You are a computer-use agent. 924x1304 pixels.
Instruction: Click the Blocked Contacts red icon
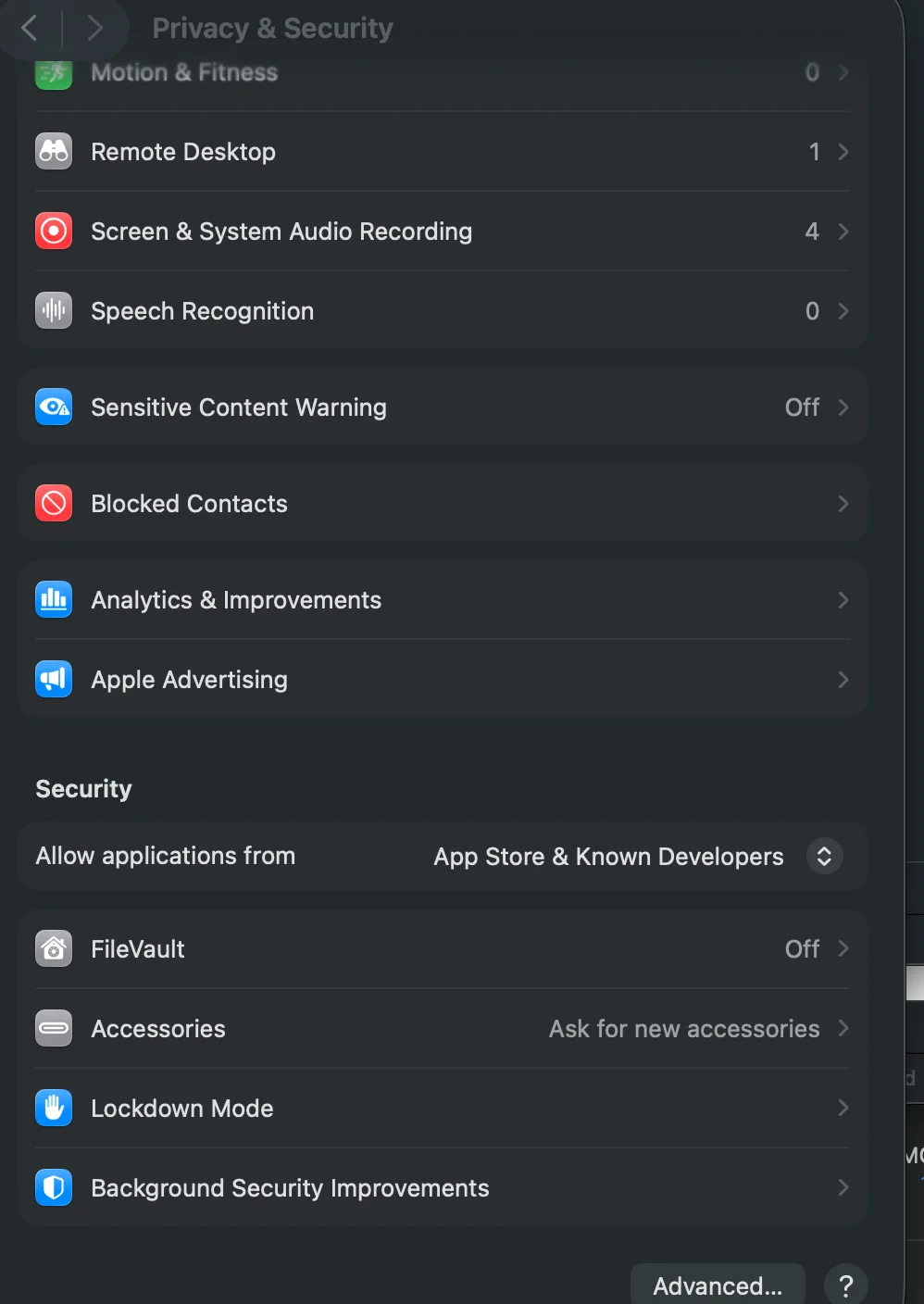coord(54,503)
